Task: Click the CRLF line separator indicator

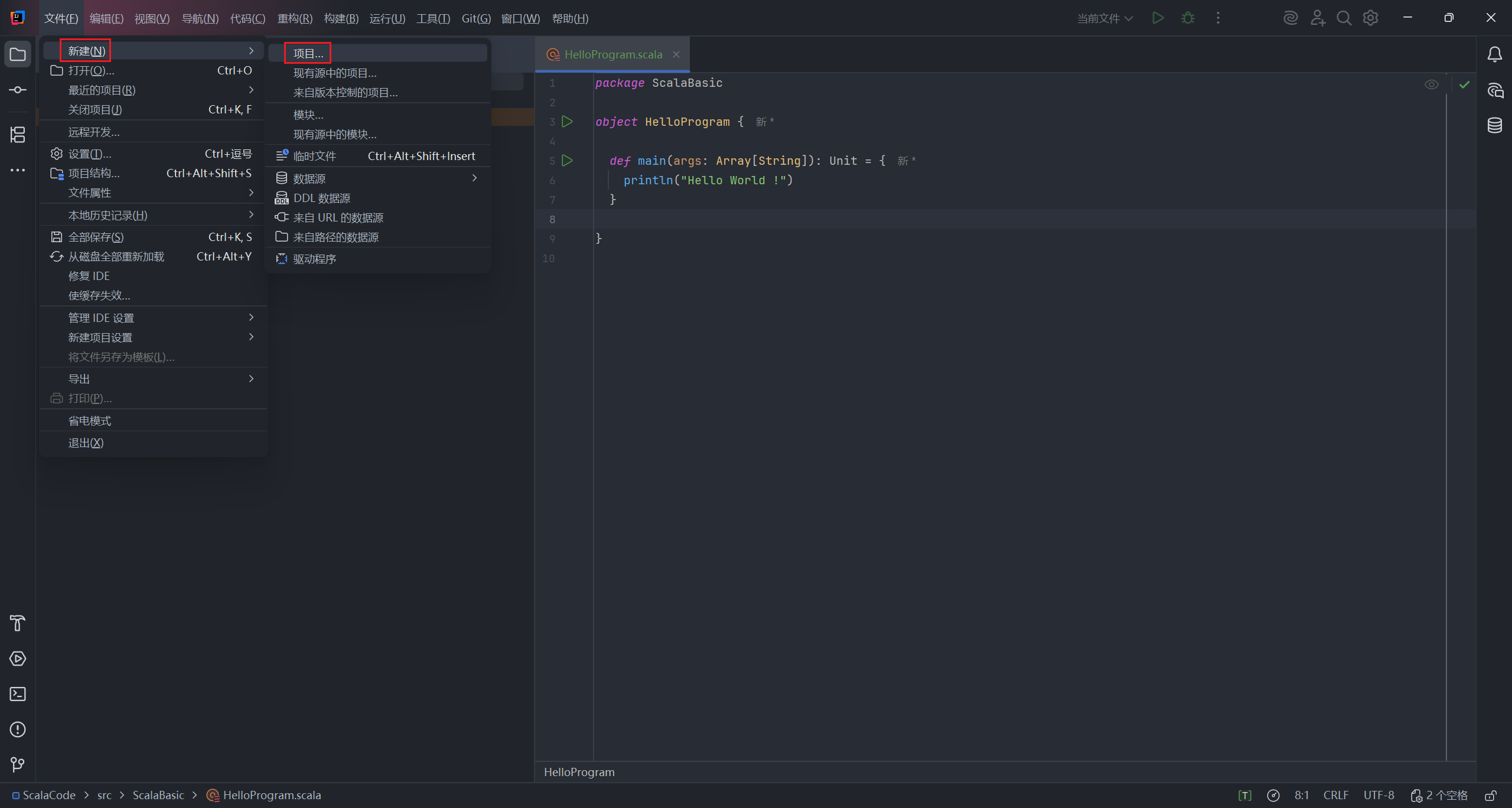Action: coord(1335,796)
